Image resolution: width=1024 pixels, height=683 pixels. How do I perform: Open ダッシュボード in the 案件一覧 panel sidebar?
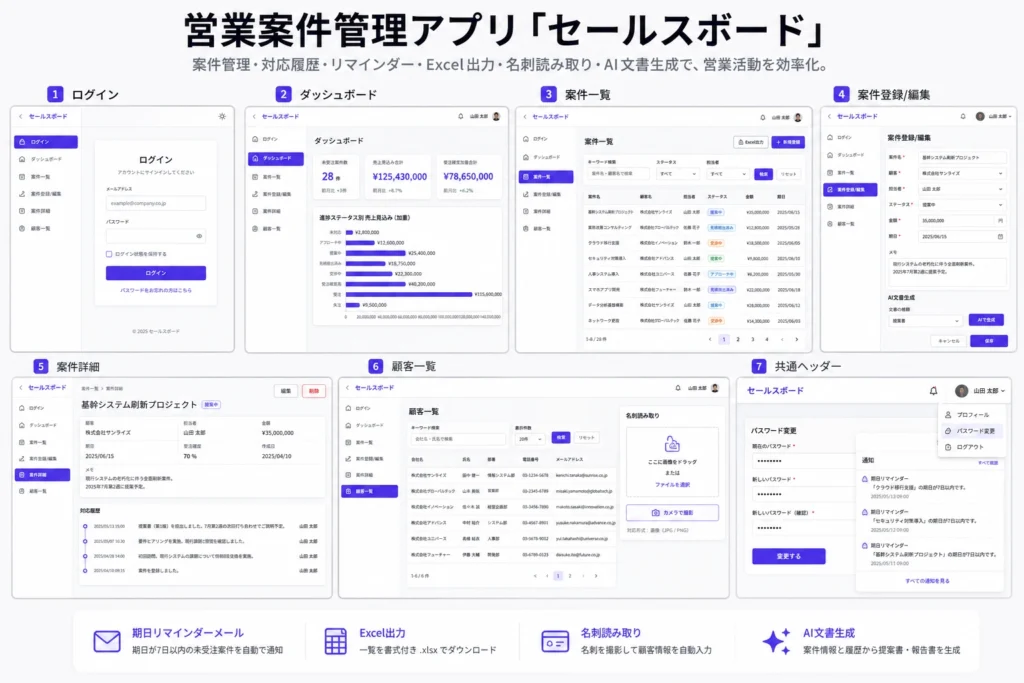point(546,157)
